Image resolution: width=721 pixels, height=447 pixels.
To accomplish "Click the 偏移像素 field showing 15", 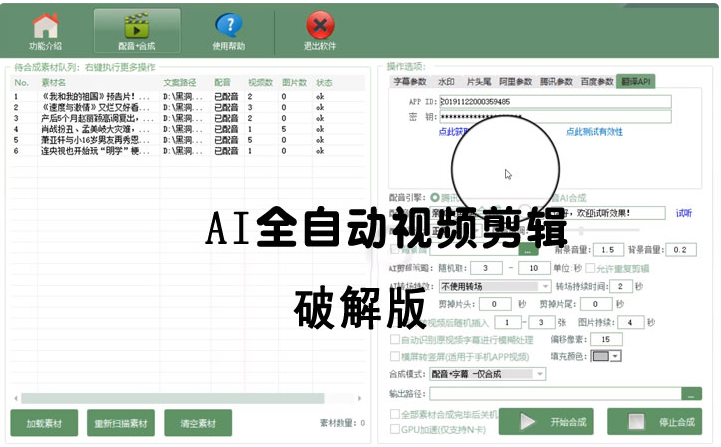I will click(606, 339).
